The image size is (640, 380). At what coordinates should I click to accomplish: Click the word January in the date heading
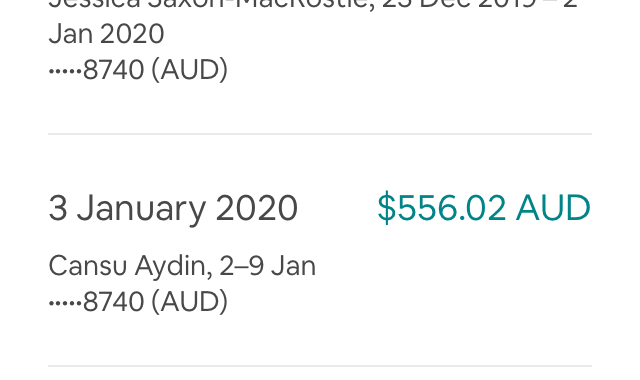(x=141, y=210)
